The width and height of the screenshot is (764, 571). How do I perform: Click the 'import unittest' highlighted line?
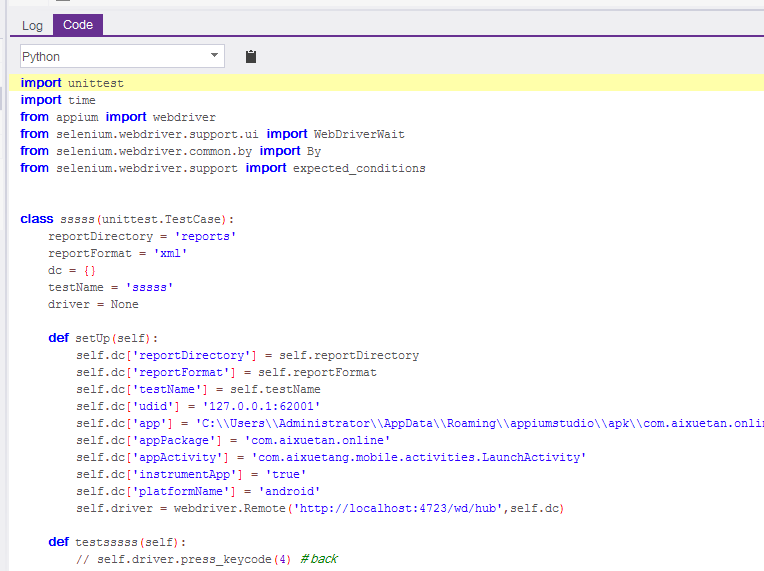(x=72, y=83)
